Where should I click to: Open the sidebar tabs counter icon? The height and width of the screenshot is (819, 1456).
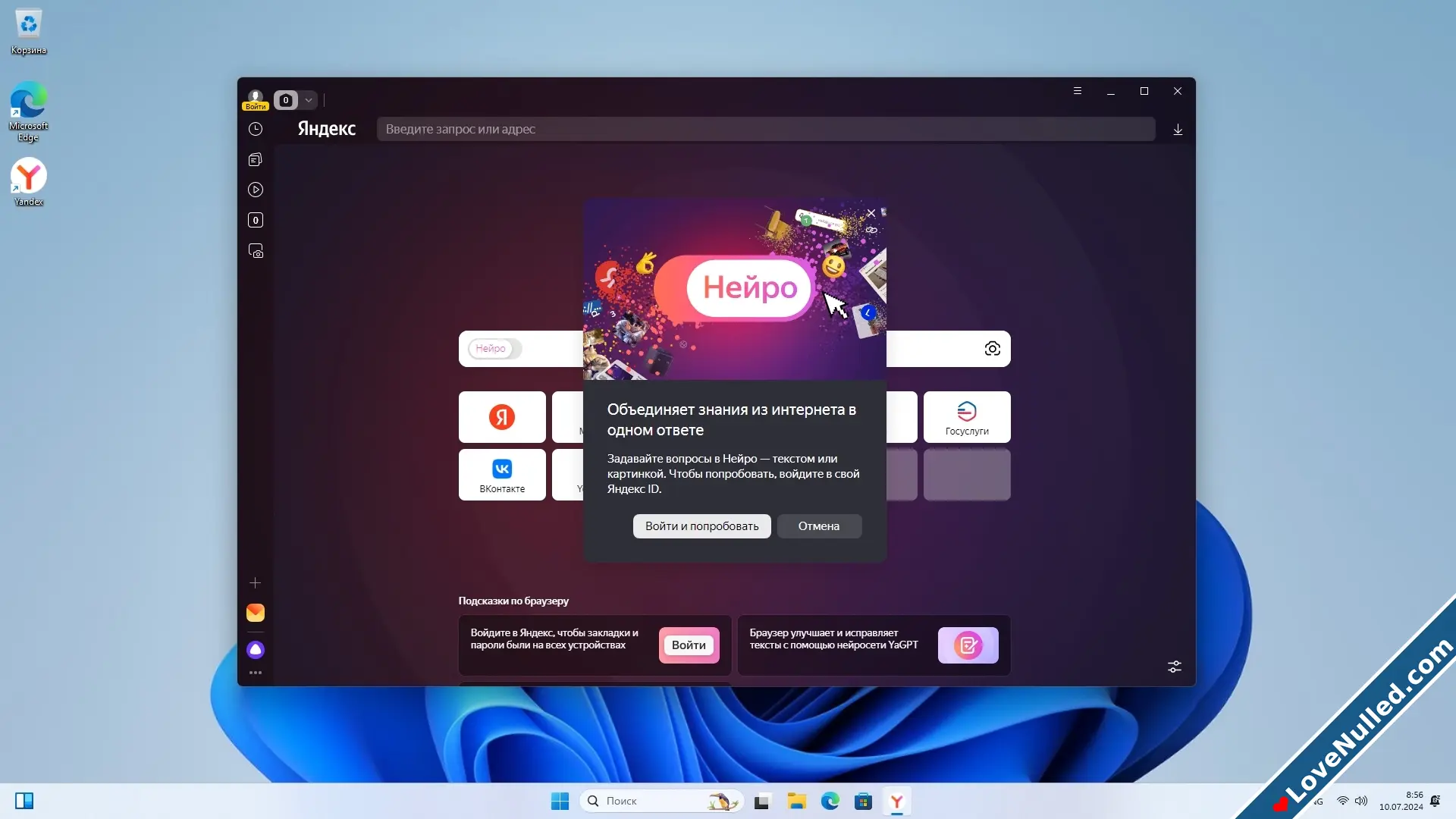coord(256,220)
